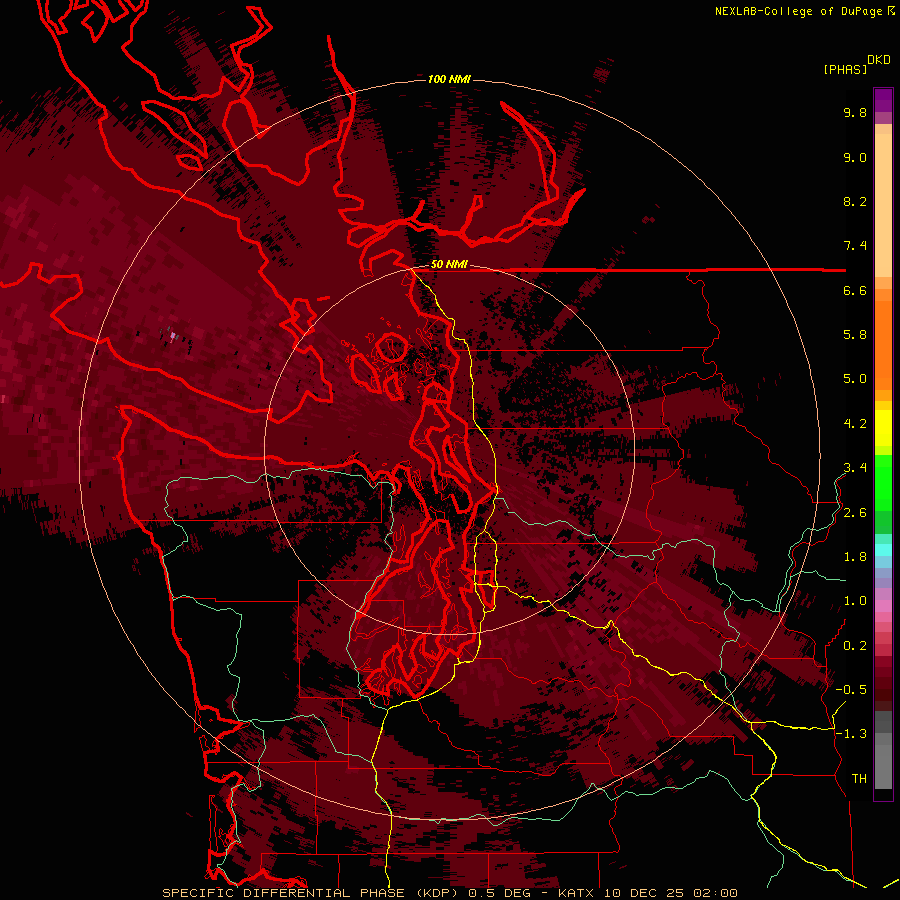Click the KATX station ID in the caption

click(577, 893)
